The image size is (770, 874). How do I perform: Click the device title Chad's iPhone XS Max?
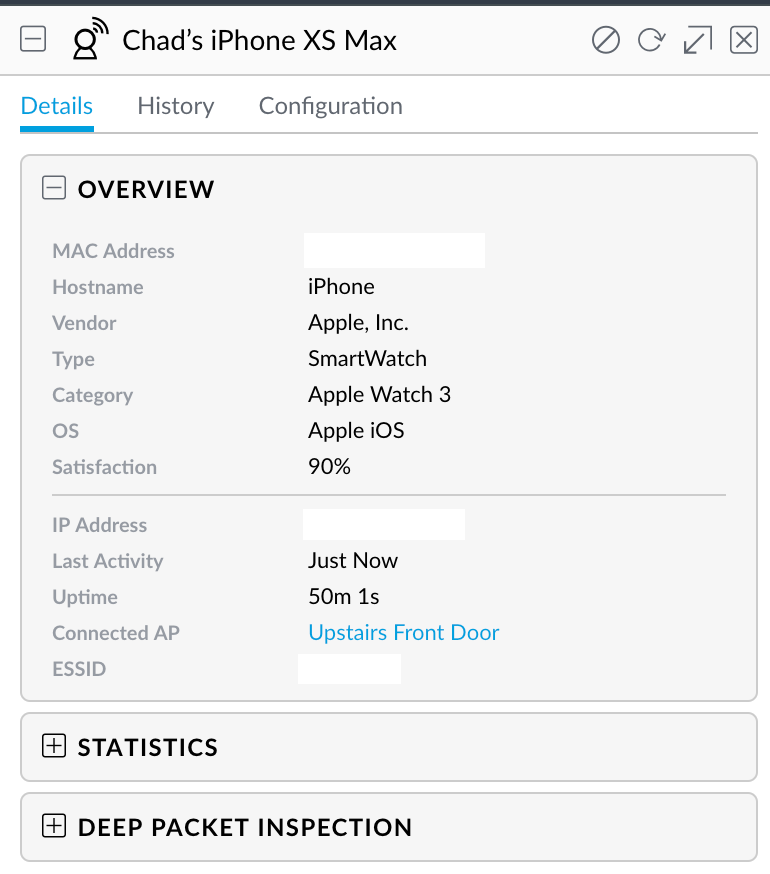(259, 41)
